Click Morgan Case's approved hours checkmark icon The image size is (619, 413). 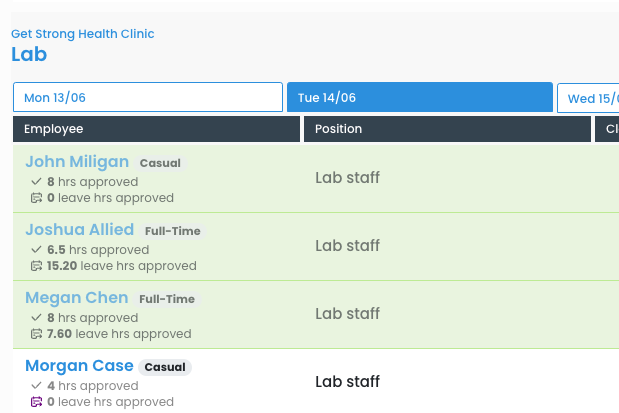coord(36,386)
